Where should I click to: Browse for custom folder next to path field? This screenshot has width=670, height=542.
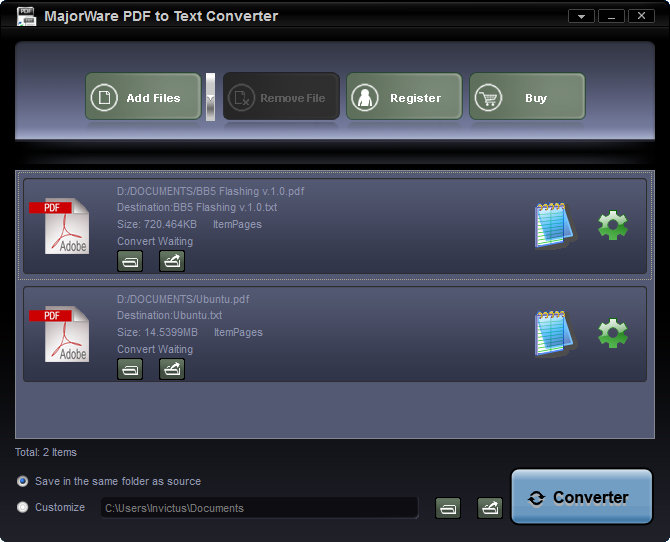pos(448,508)
